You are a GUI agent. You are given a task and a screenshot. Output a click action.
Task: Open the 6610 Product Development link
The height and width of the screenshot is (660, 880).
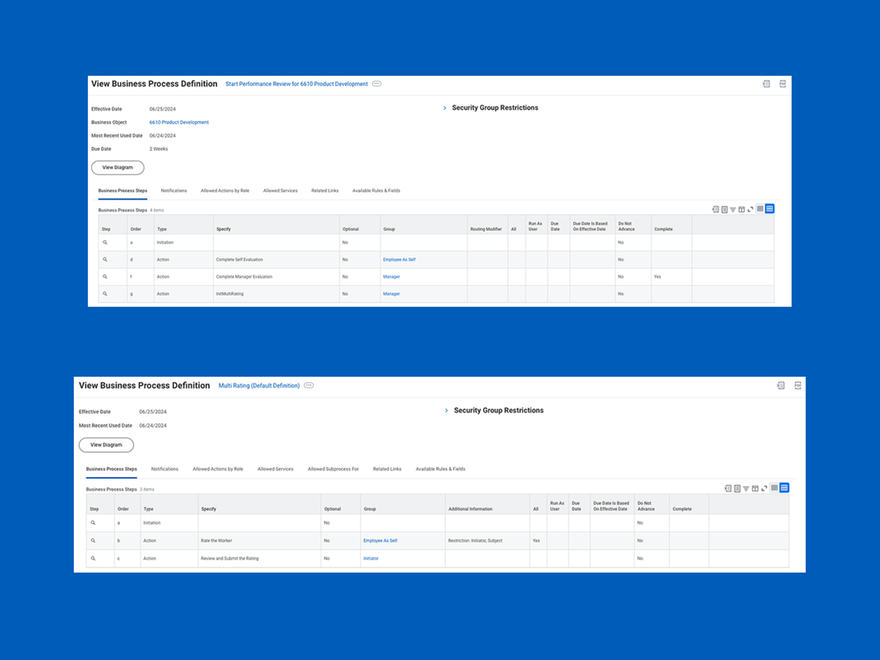(178, 121)
